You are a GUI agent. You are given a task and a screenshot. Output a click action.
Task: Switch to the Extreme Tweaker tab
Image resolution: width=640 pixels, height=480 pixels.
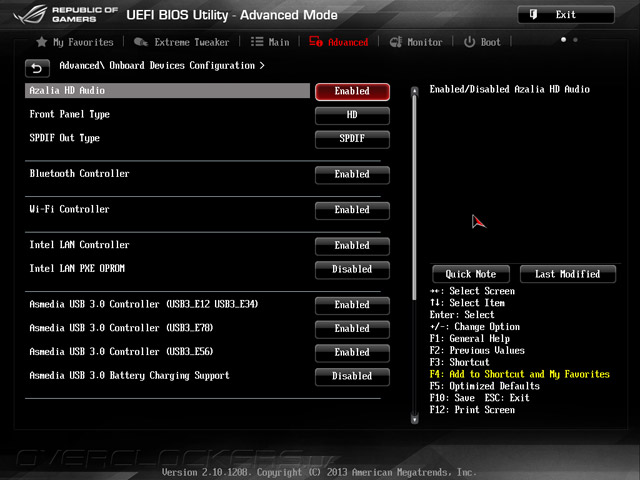tap(181, 42)
